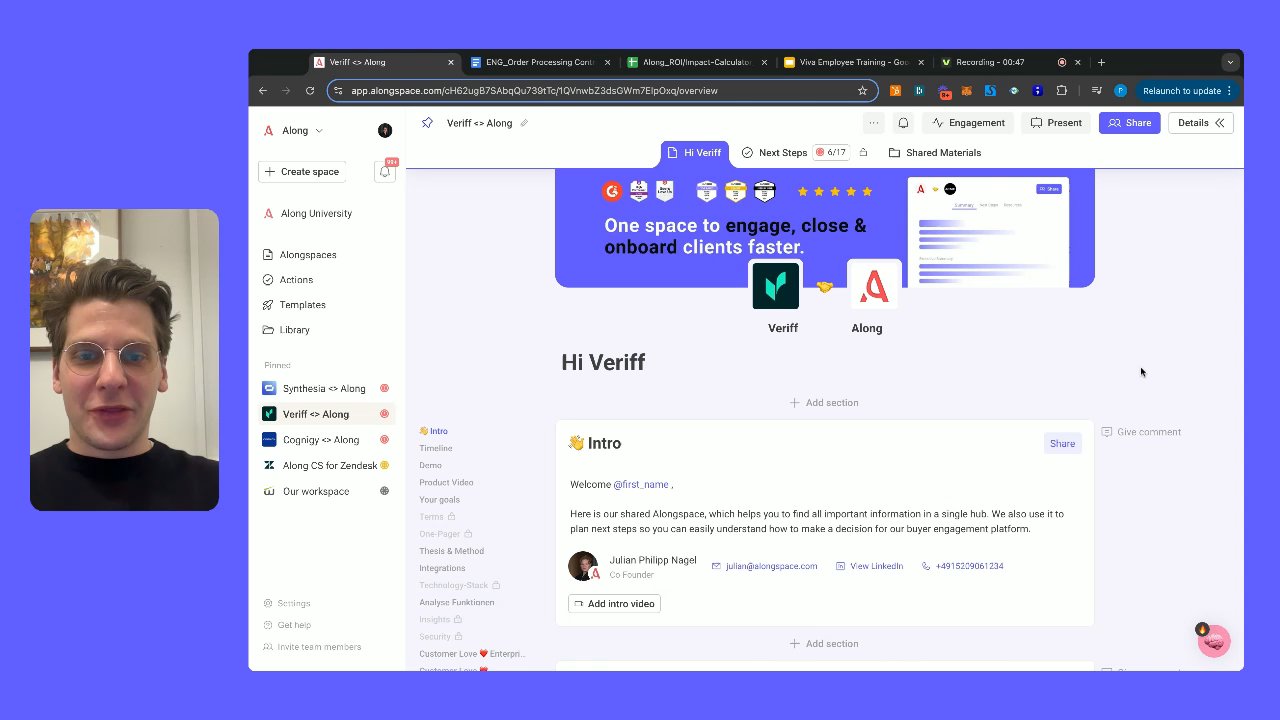
Task: Click the Veriff logo tile
Action: [x=775, y=285]
